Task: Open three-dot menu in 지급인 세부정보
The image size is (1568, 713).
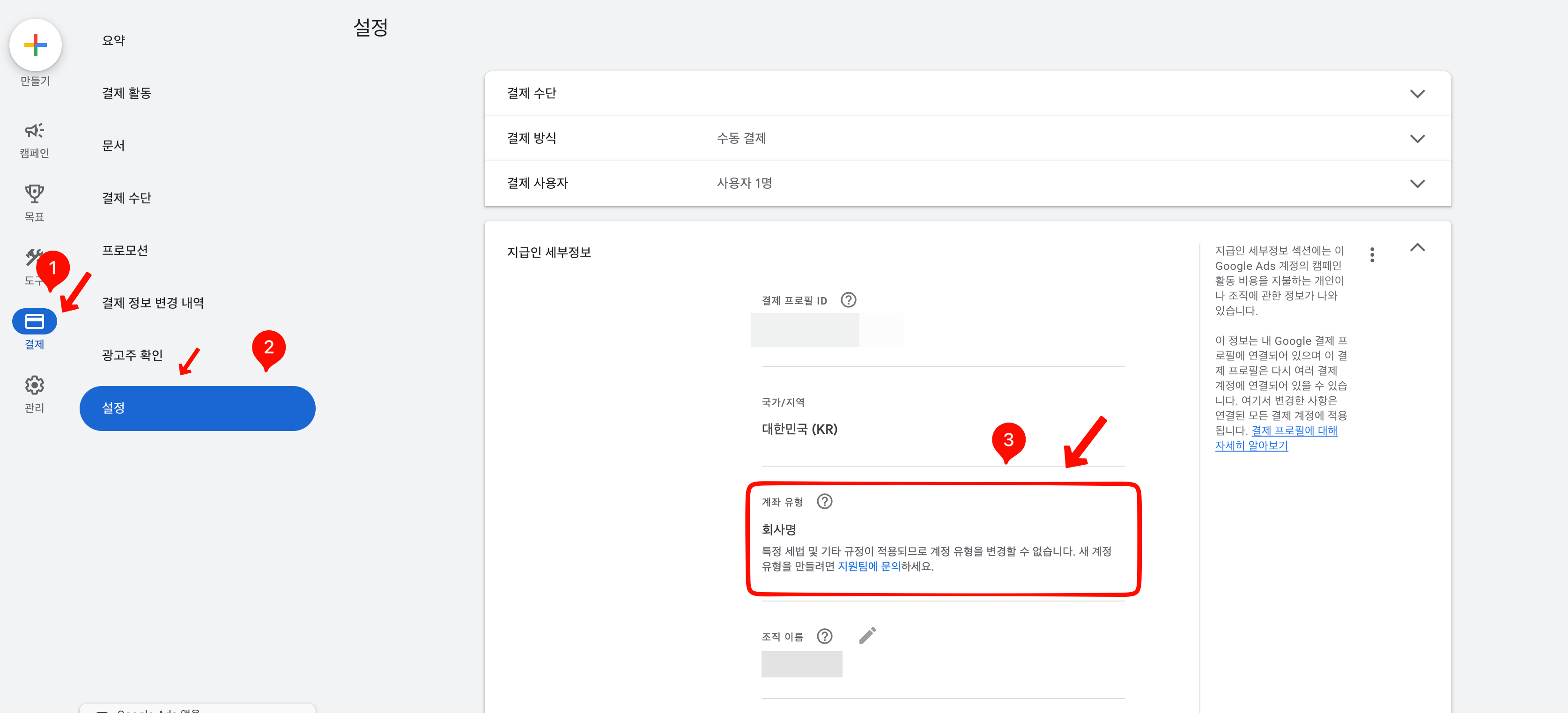Action: click(1371, 254)
